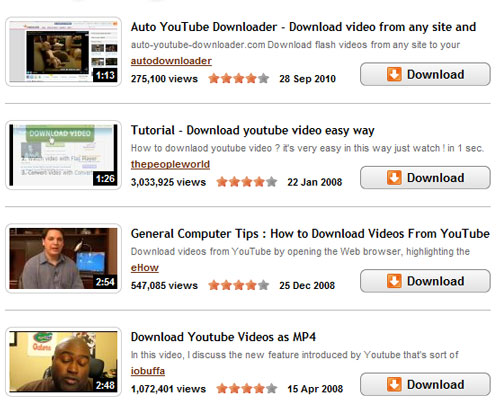This screenshot has width=500, height=409.
Task: Click the star rating beside 1,072,401 views
Action: tap(247, 389)
